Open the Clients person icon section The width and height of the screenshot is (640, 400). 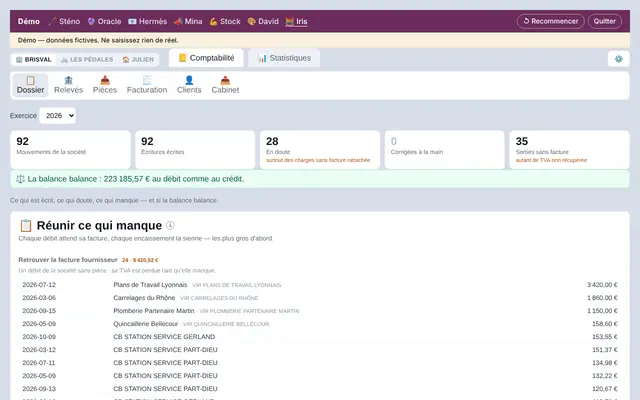tap(189, 85)
